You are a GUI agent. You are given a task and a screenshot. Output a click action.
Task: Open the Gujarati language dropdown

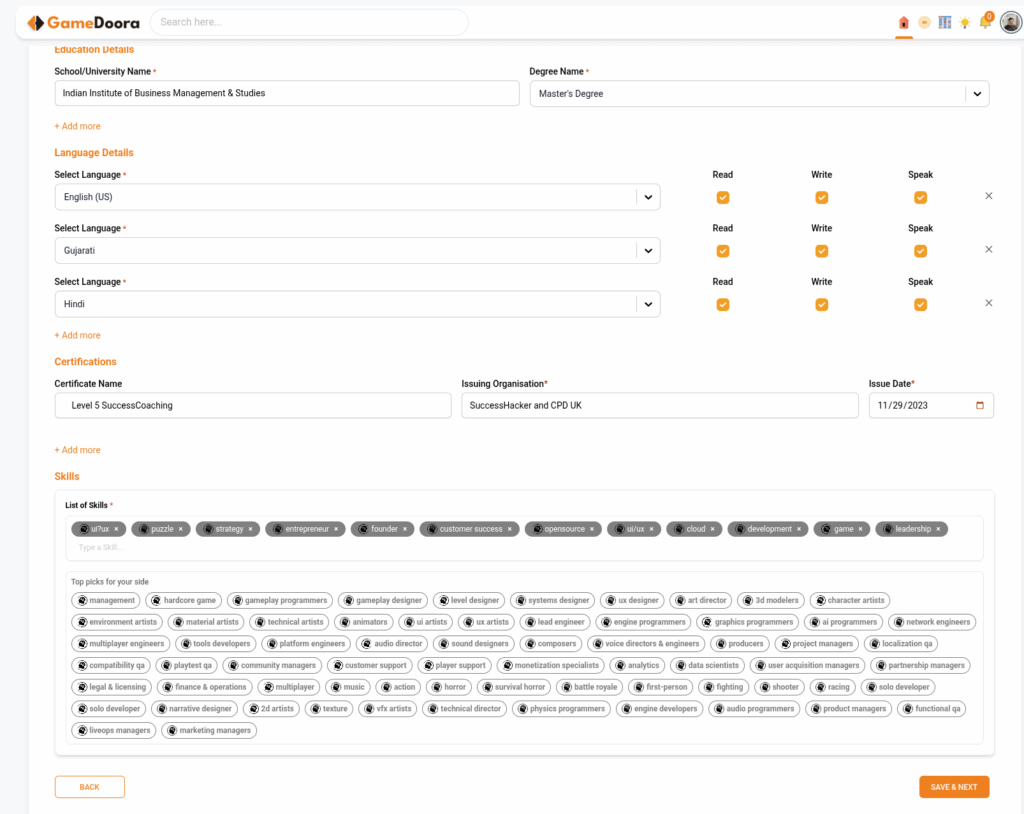coord(648,251)
